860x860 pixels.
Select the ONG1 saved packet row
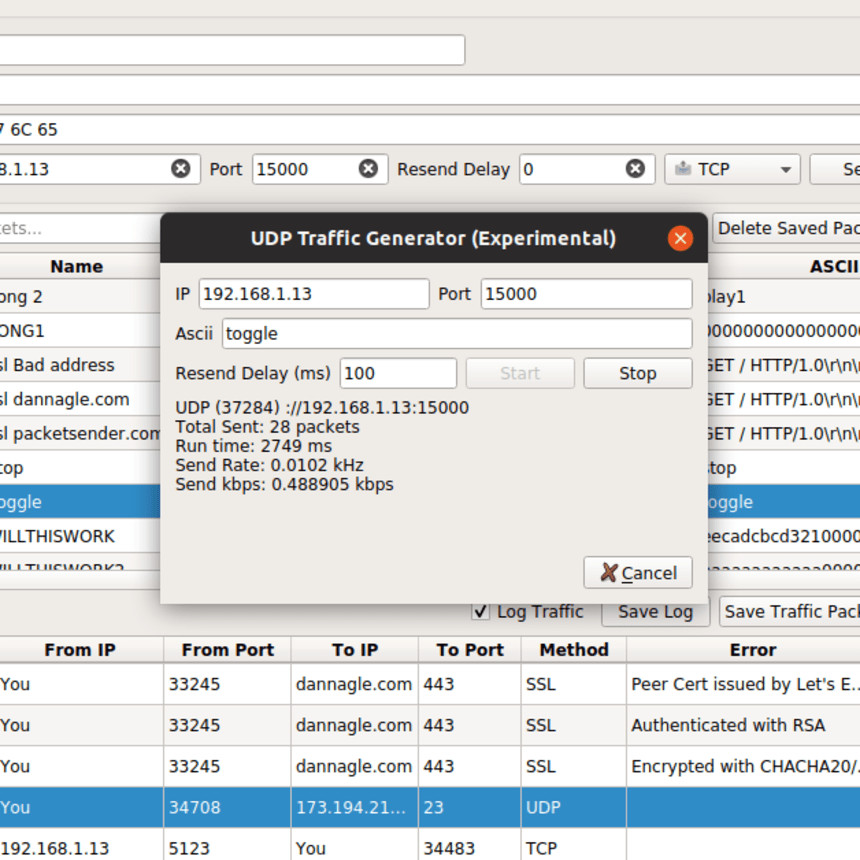point(80,331)
